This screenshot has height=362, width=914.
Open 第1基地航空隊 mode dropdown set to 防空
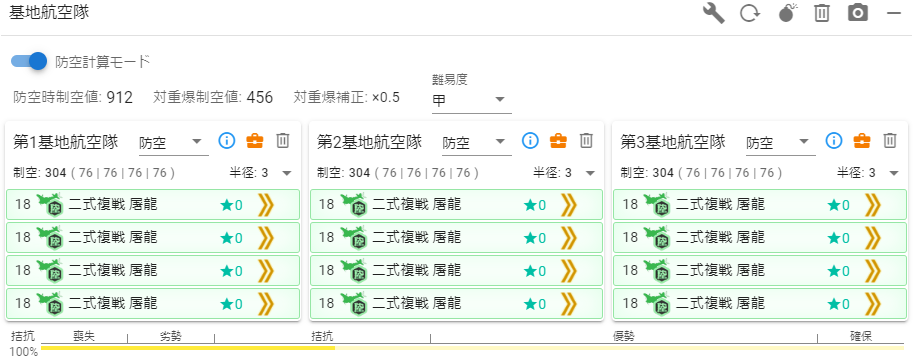(174, 142)
